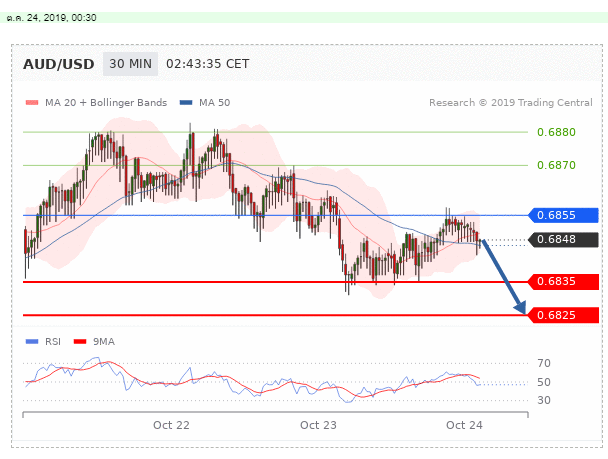
Task: Click the 02:43:35 CET timestamp
Action: click(x=207, y=64)
